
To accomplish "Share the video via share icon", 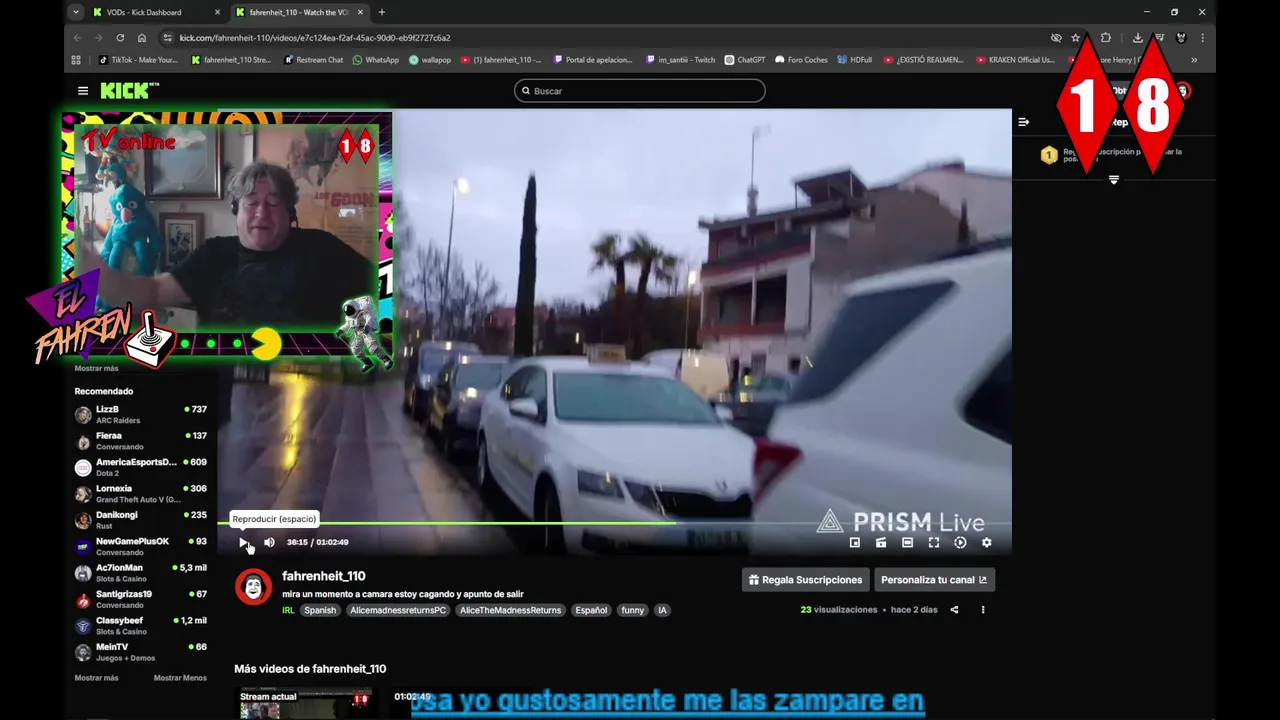I will pyautogui.click(x=954, y=609).
